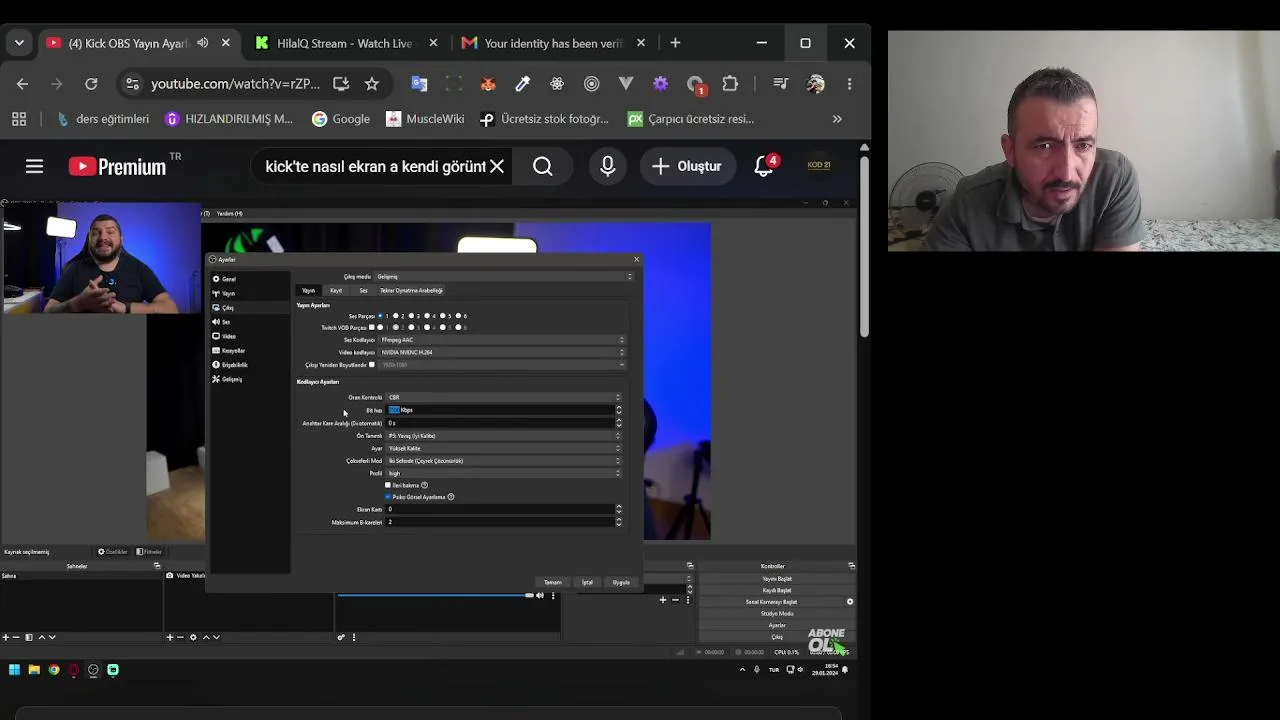Open the YouTube guide hamburger menu
Viewport: 1280px width, 720px height.
tap(35, 167)
